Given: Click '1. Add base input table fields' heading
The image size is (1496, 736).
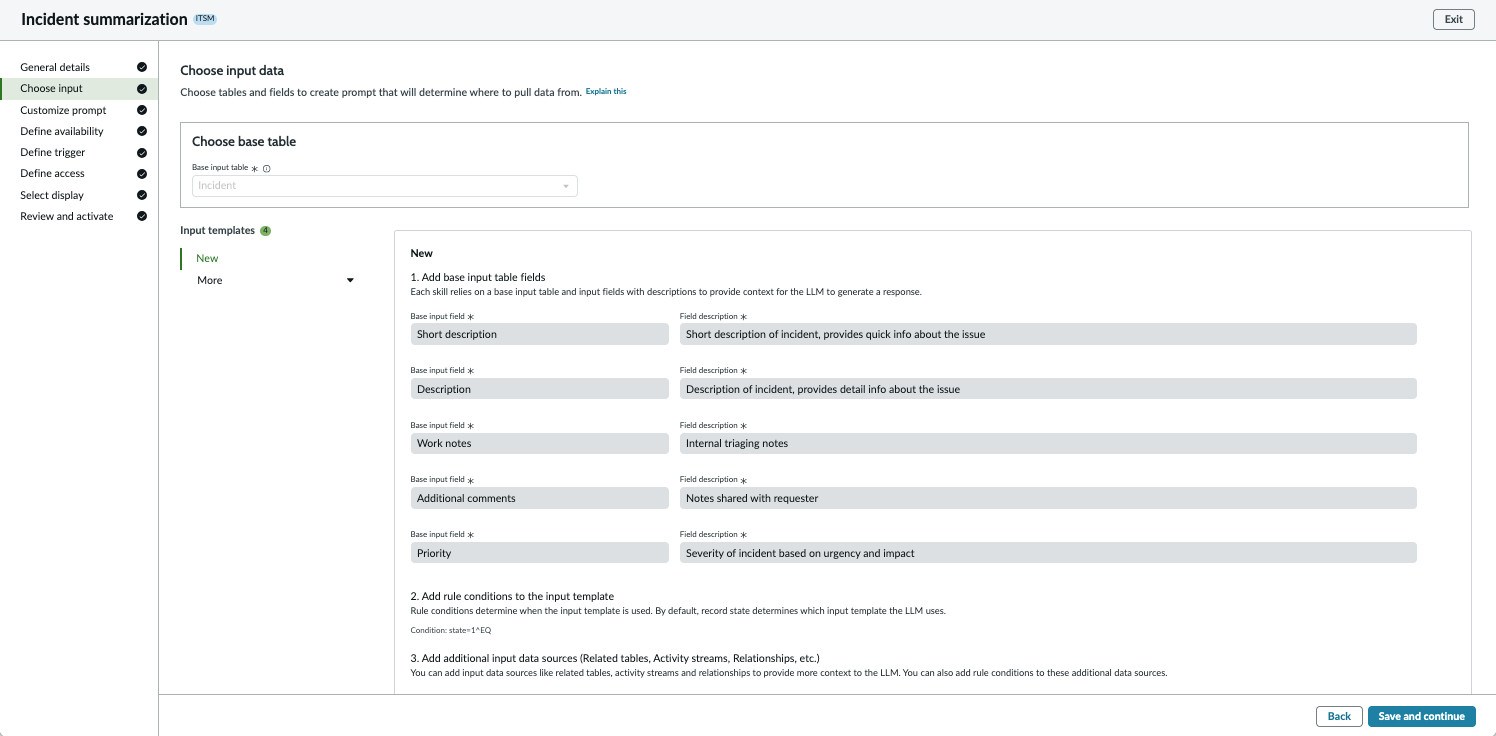Looking at the screenshot, I should [x=478, y=277].
